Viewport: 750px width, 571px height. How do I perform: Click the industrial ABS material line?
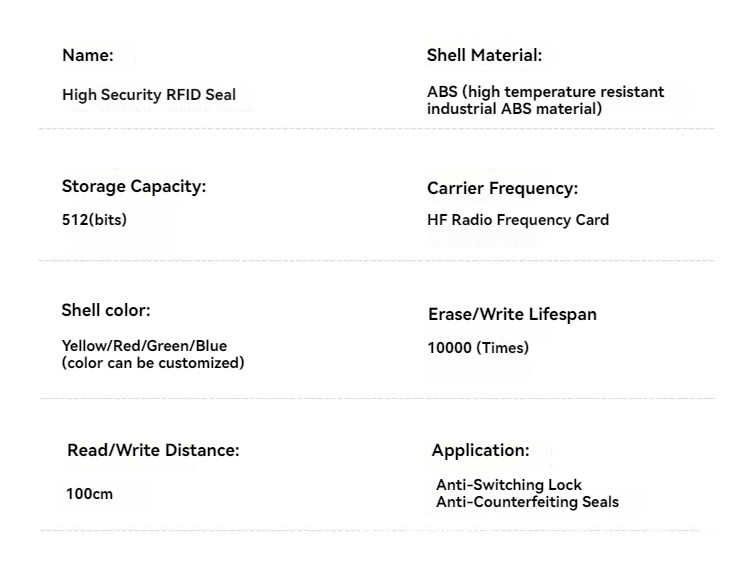coord(514,109)
